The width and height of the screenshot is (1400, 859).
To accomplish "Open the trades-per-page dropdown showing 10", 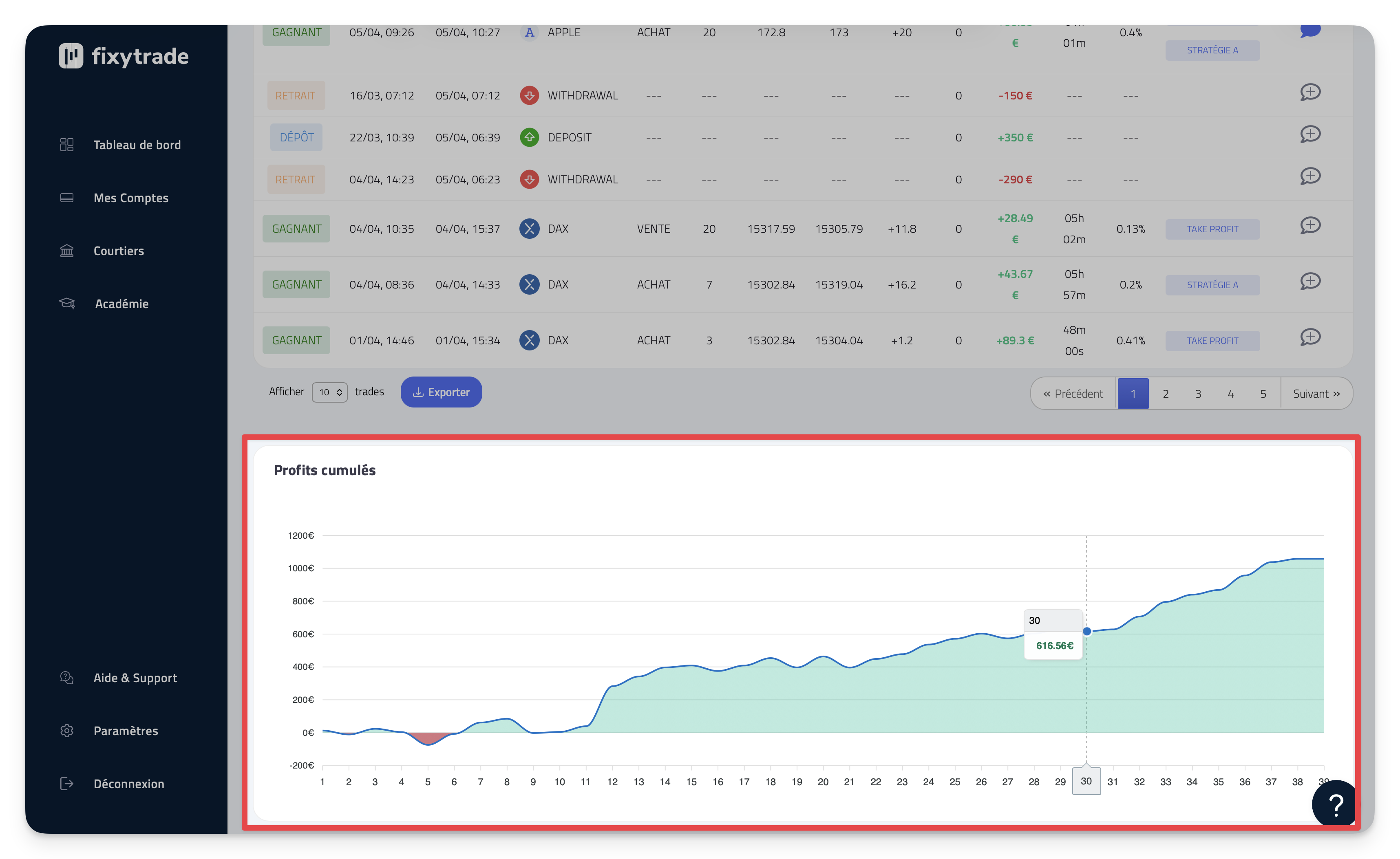I will tap(330, 392).
